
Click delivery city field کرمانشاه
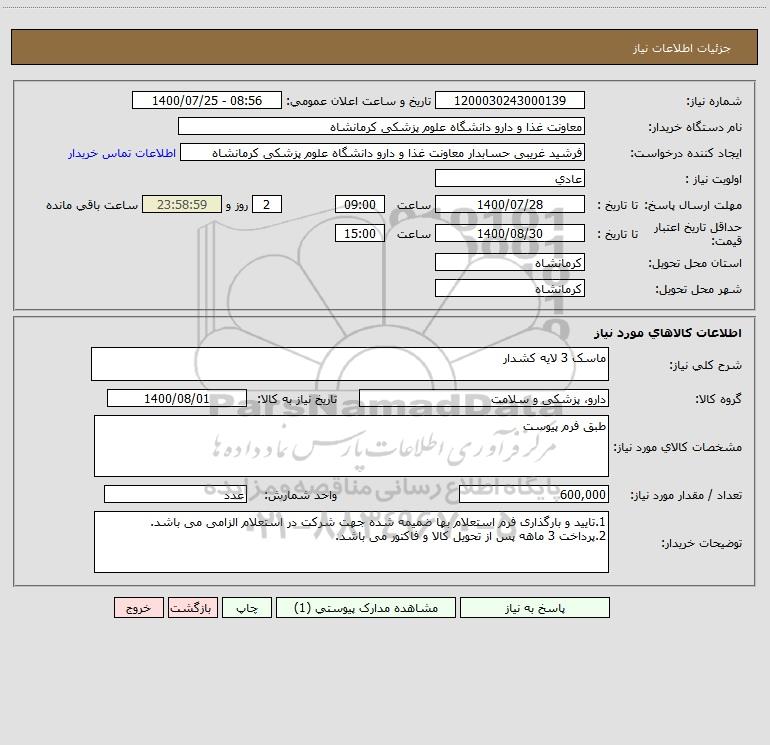pyautogui.click(x=510, y=288)
